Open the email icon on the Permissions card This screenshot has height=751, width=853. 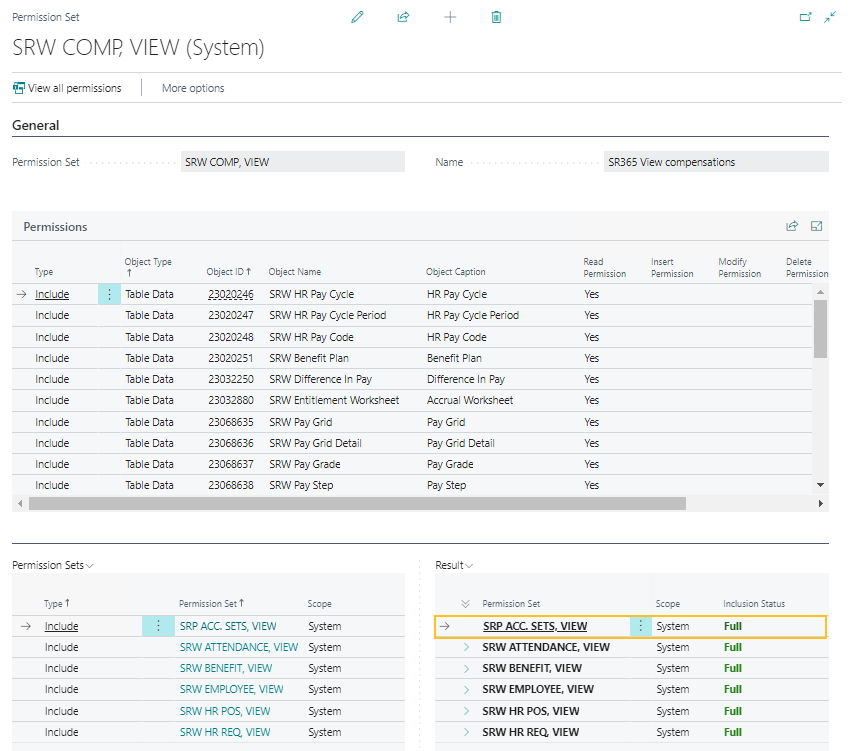tap(815, 226)
